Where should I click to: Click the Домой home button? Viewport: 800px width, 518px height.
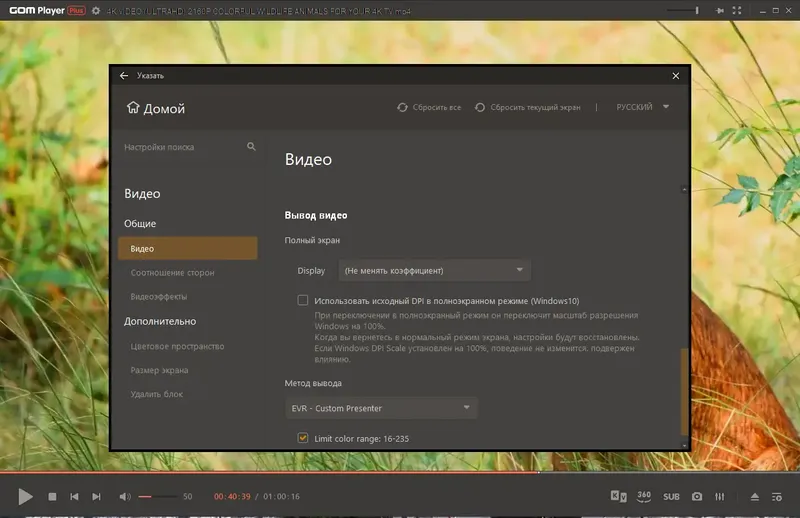tap(156, 108)
